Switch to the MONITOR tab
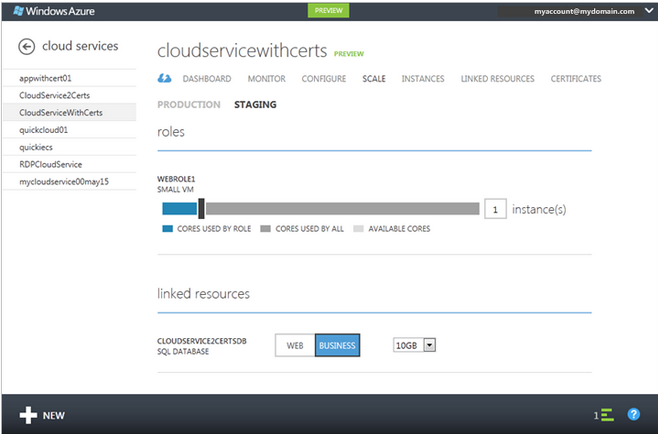The image size is (658, 434). click(x=266, y=78)
